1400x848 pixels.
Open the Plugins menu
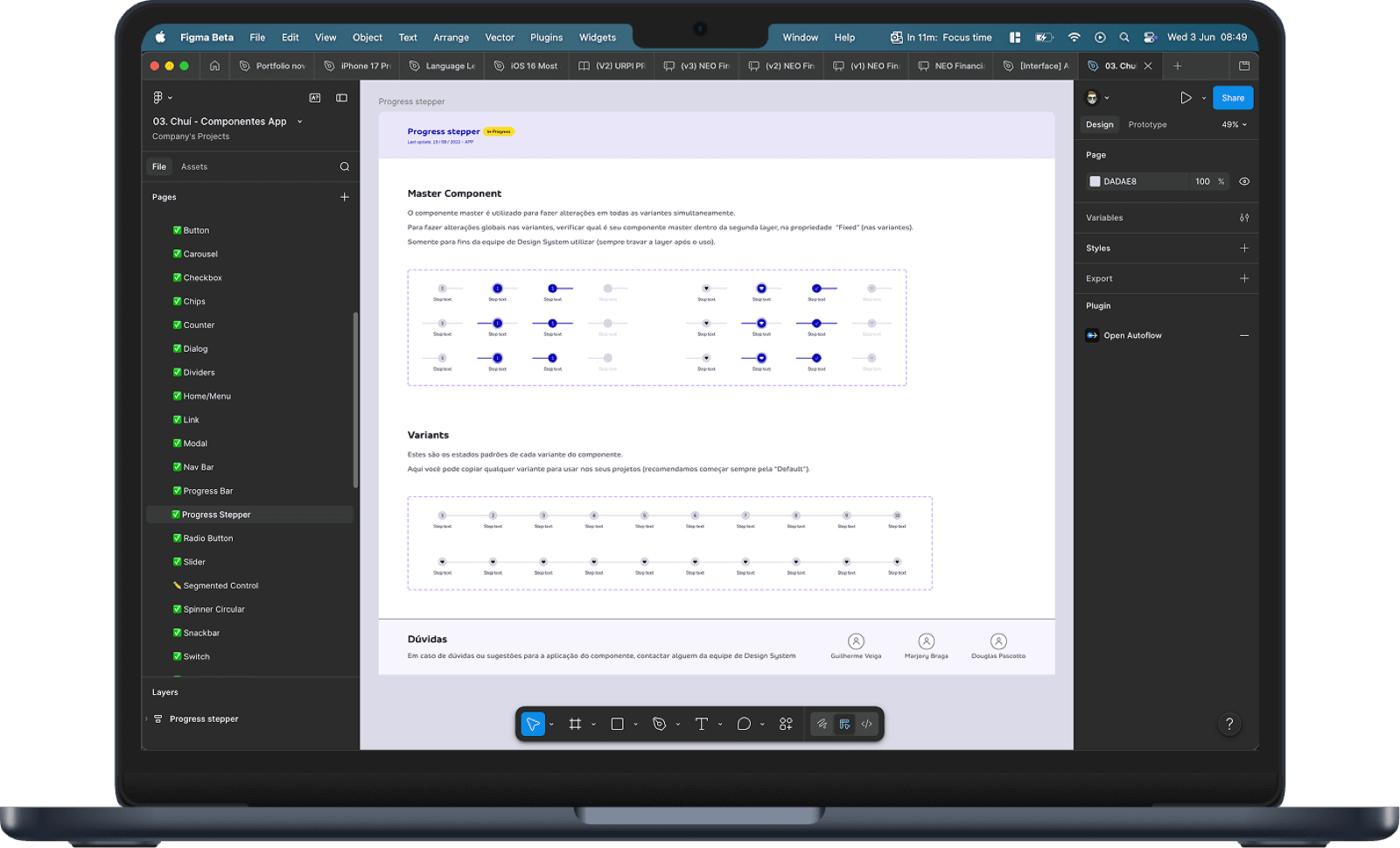[546, 38]
